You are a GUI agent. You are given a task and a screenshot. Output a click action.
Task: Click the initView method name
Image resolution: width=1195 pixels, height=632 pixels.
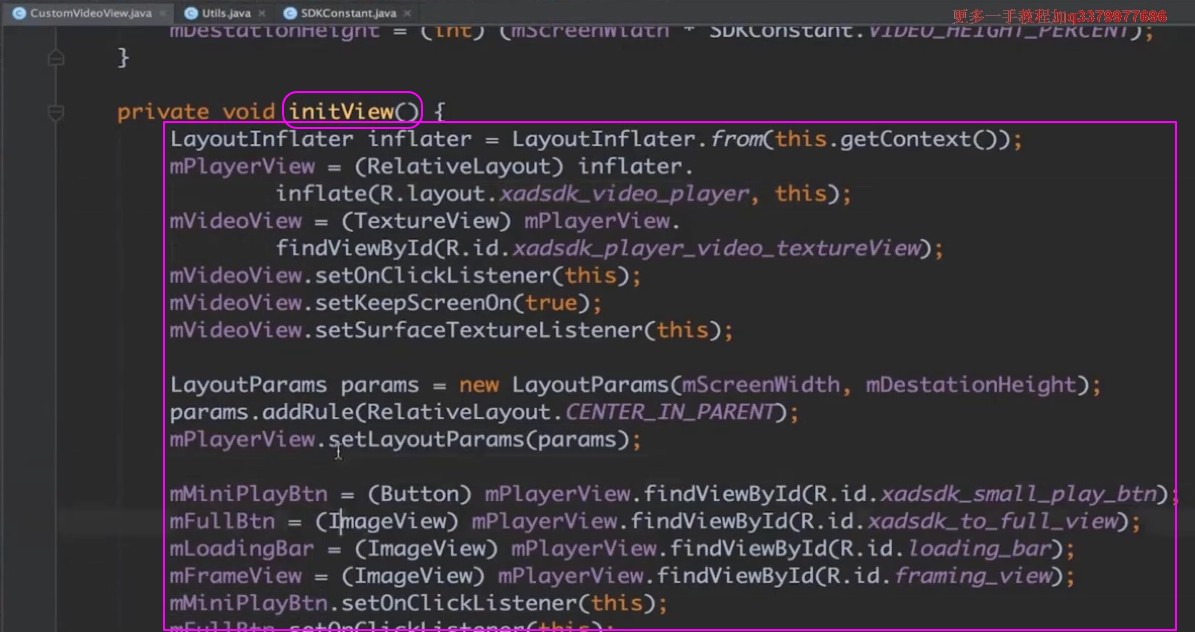[341, 111]
